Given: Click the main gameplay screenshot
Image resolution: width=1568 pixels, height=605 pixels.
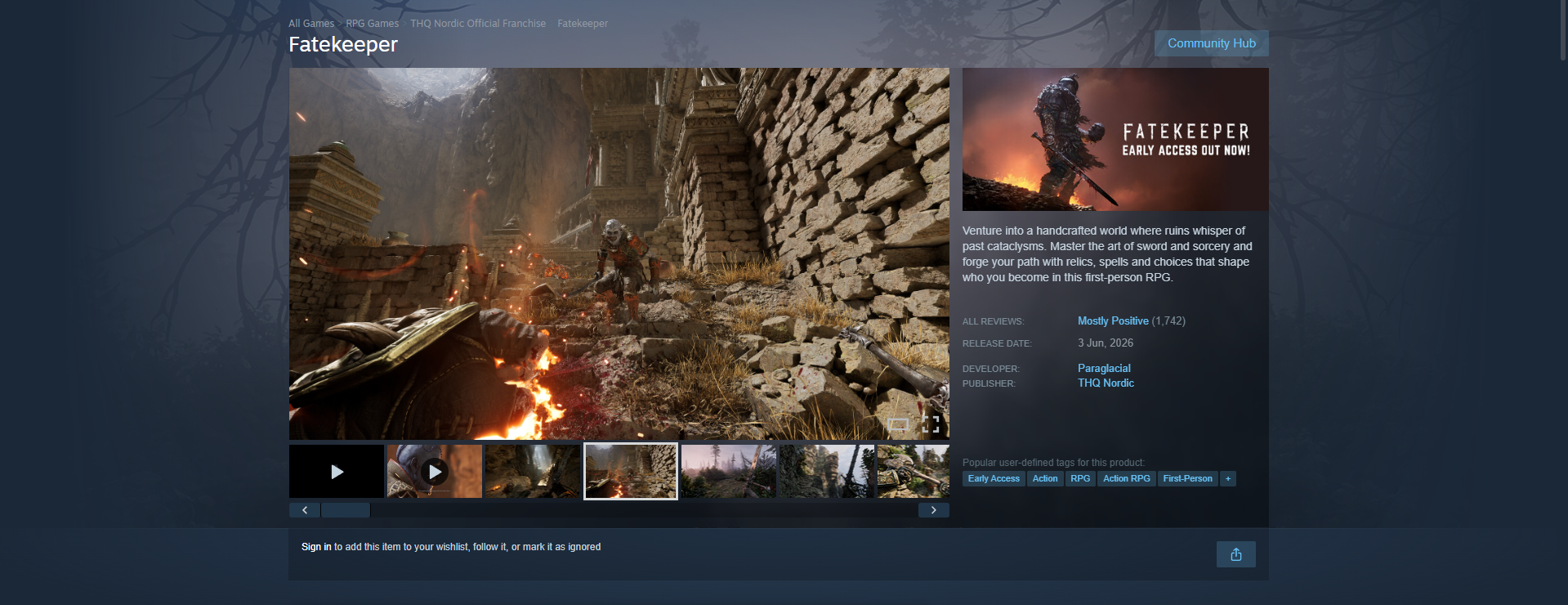Looking at the screenshot, I should pos(619,253).
